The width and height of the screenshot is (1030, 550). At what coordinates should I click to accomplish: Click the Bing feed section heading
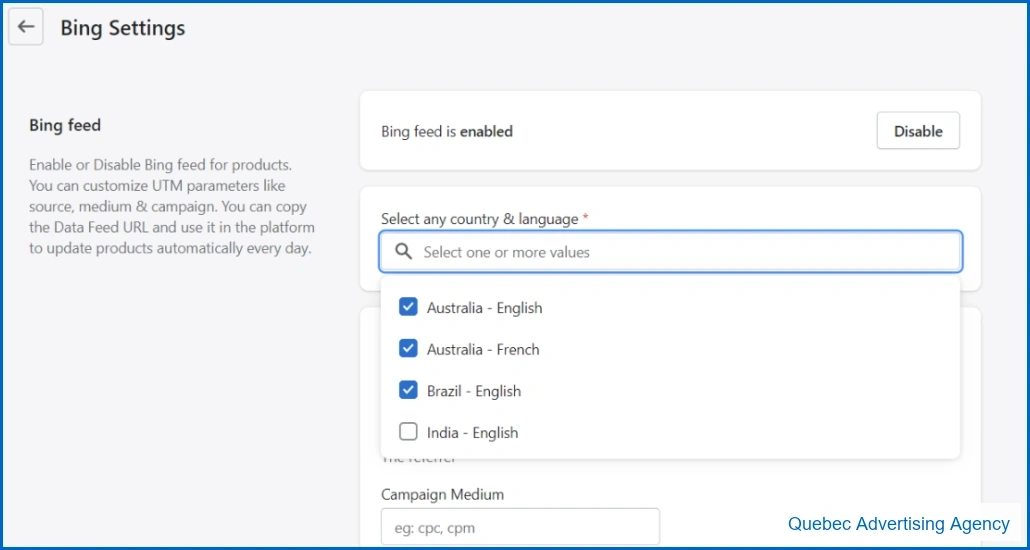(x=65, y=125)
